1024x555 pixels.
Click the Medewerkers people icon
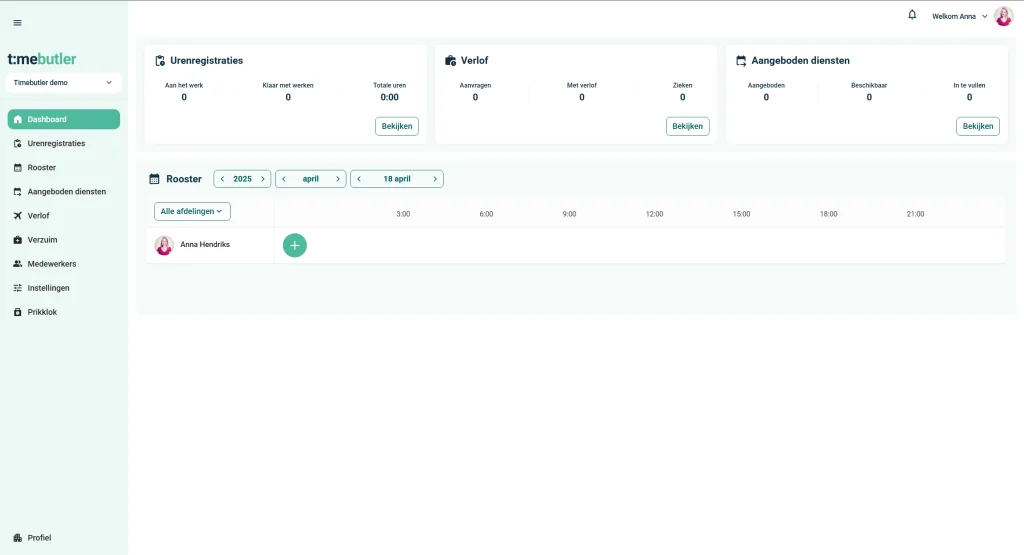tap(18, 264)
